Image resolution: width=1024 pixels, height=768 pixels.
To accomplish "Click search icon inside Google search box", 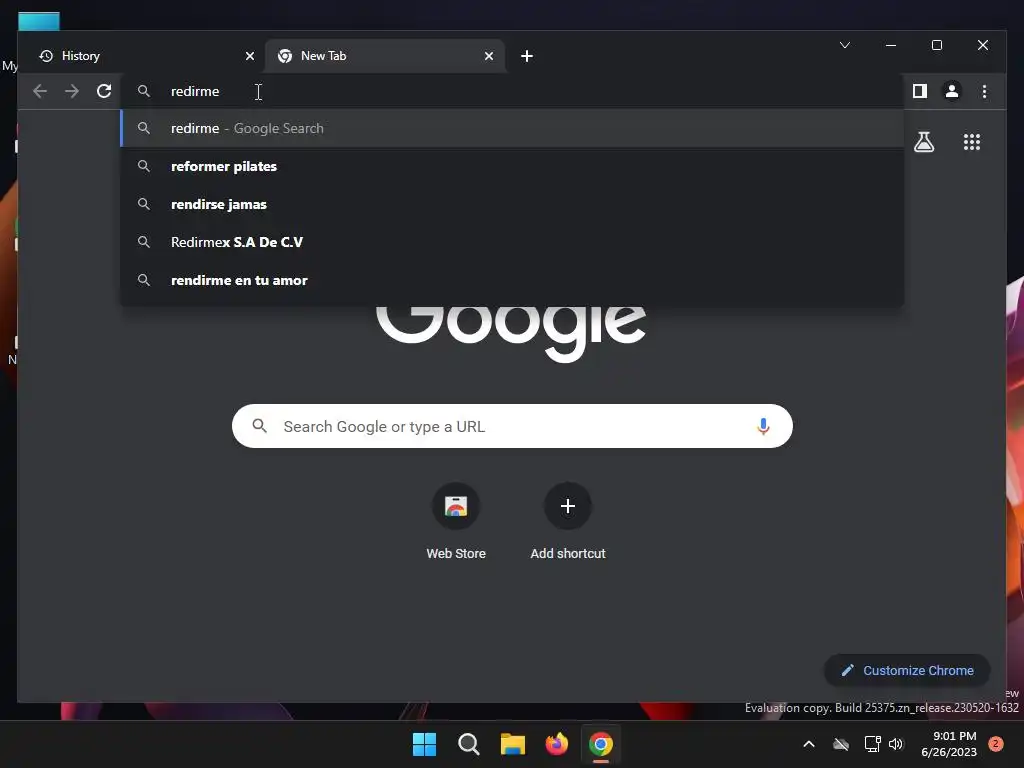I will [259, 426].
